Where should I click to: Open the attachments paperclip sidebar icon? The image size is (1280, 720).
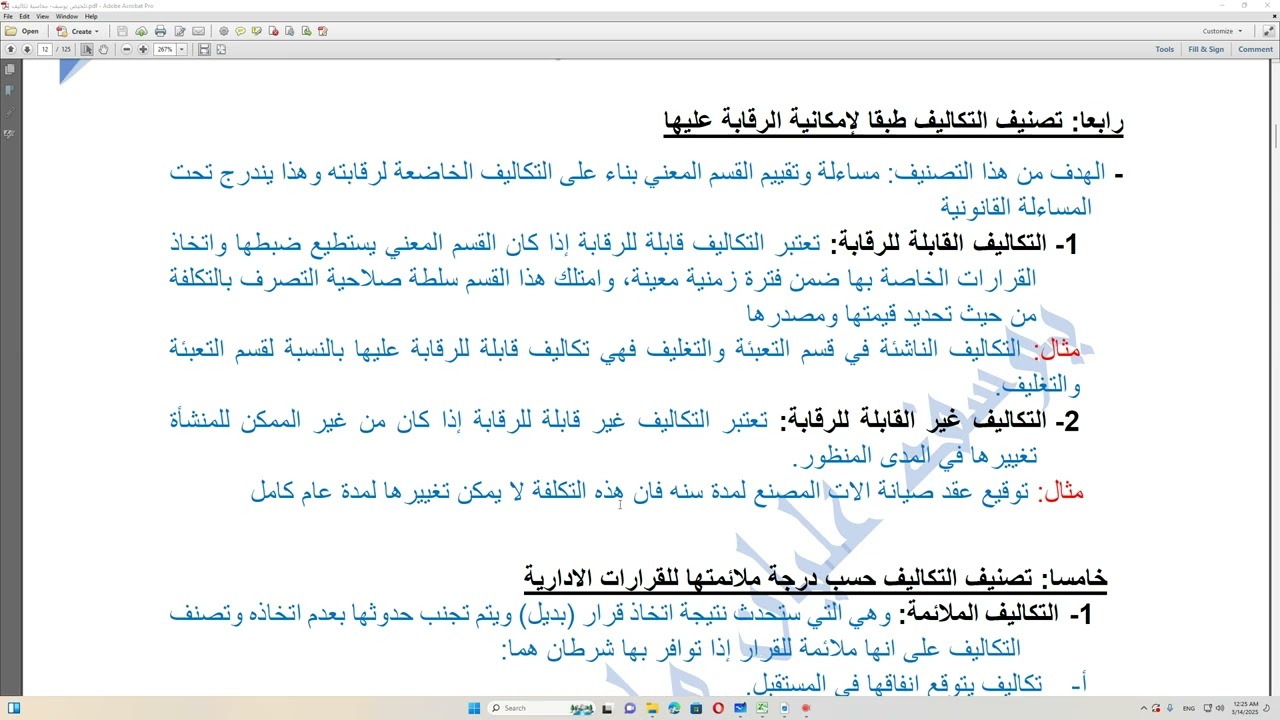coord(9,112)
